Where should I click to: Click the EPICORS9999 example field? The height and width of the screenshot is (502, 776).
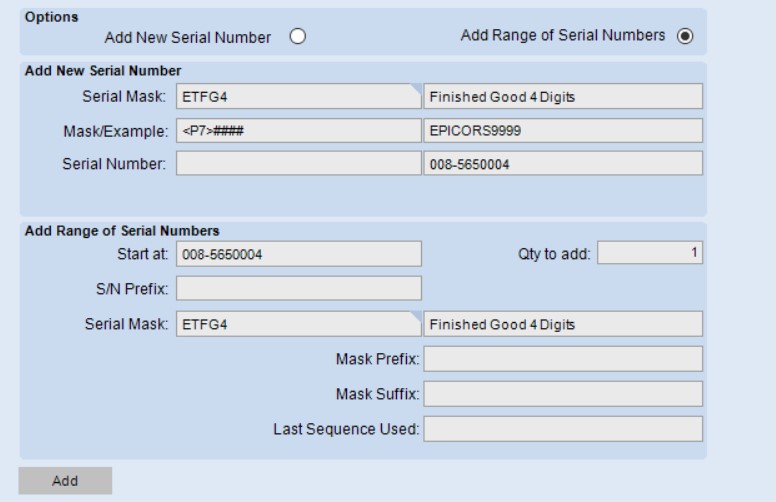[x=563, y=131]
